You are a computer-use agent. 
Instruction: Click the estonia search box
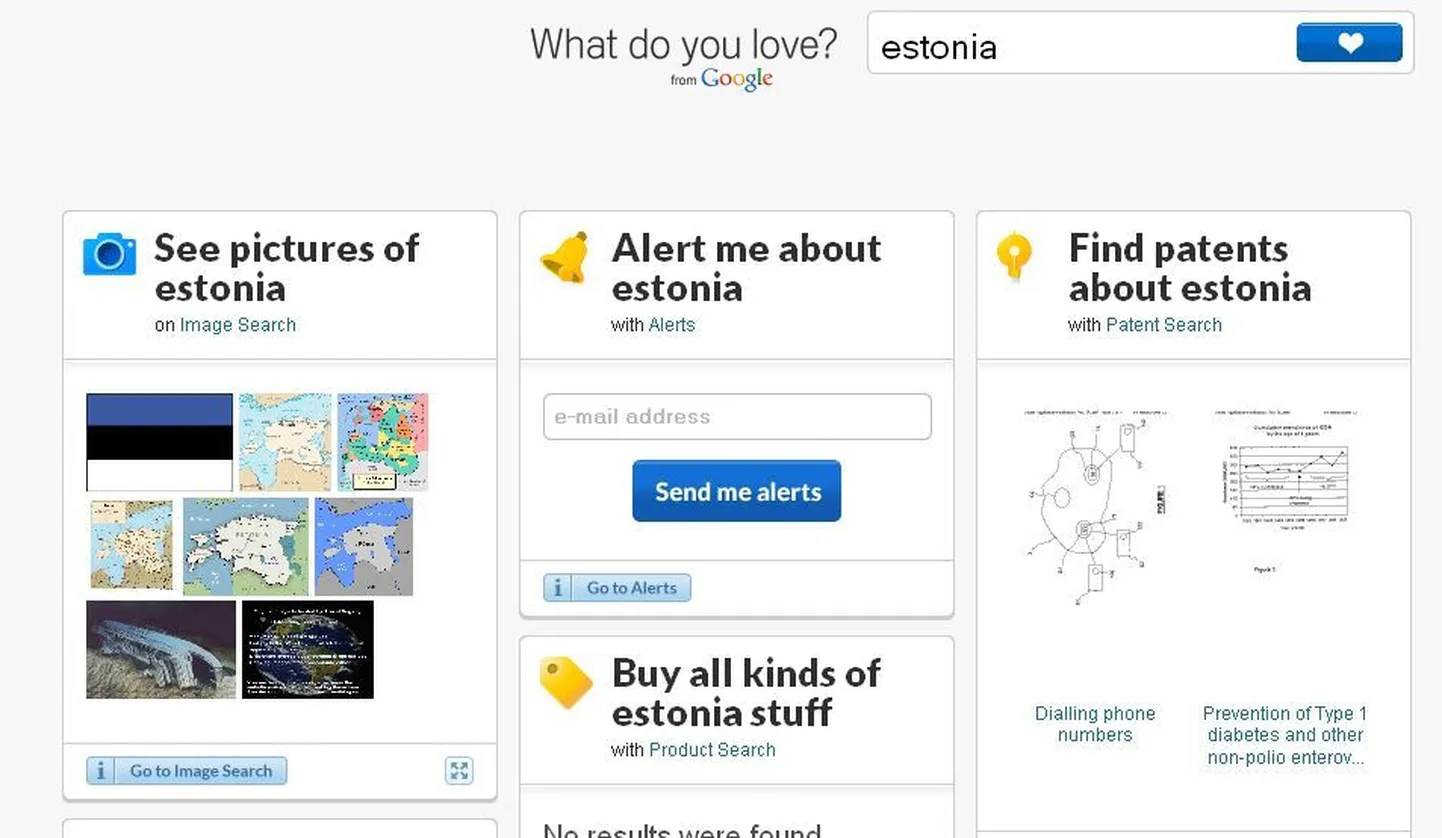[1080, 45]
